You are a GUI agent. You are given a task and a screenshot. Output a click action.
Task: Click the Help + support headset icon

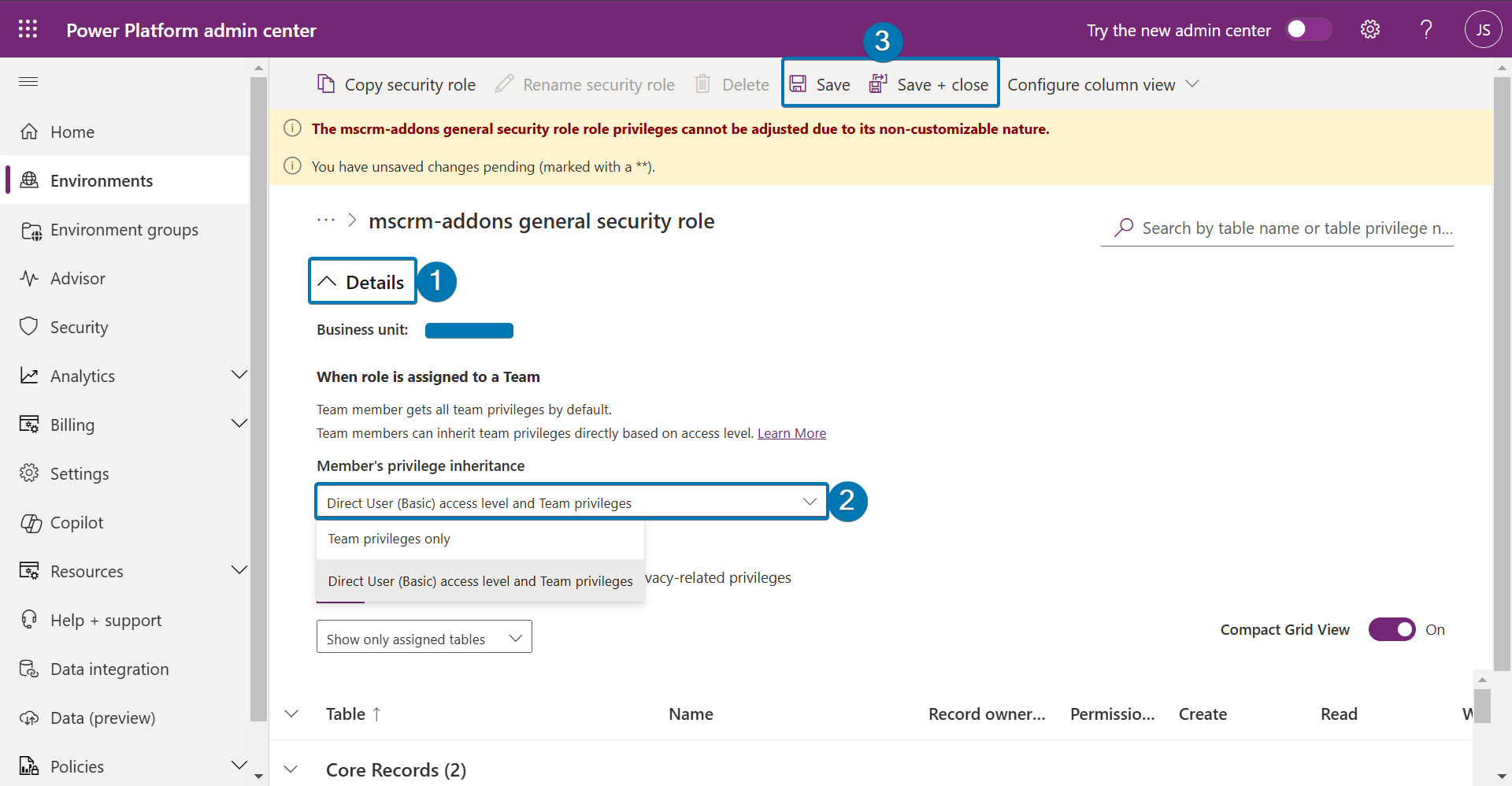[29, 619]
